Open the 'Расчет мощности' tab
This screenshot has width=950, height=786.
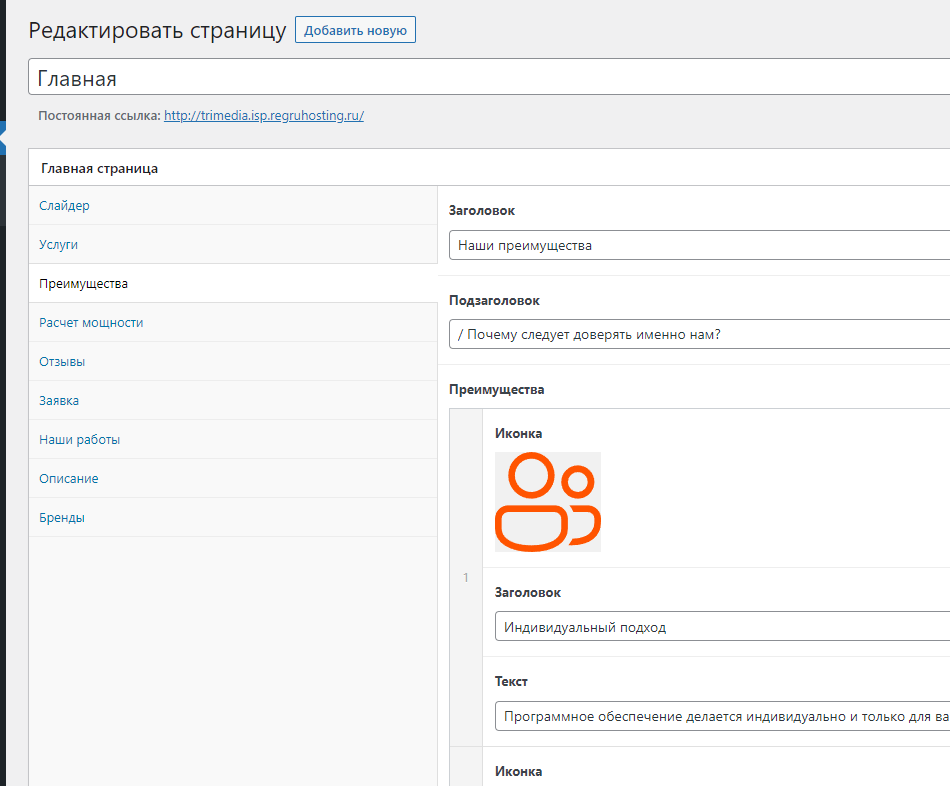click(233, 322)
